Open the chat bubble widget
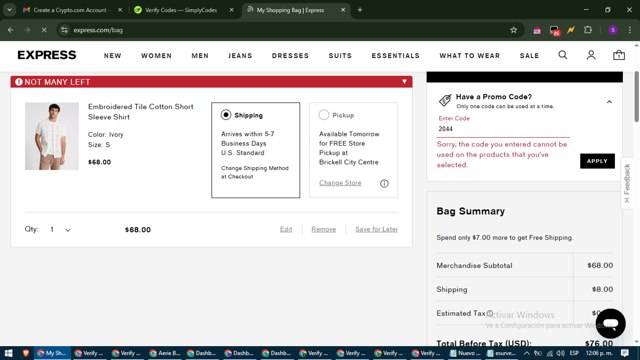This screenshot has width=640, height=360. tap(610, 324)
